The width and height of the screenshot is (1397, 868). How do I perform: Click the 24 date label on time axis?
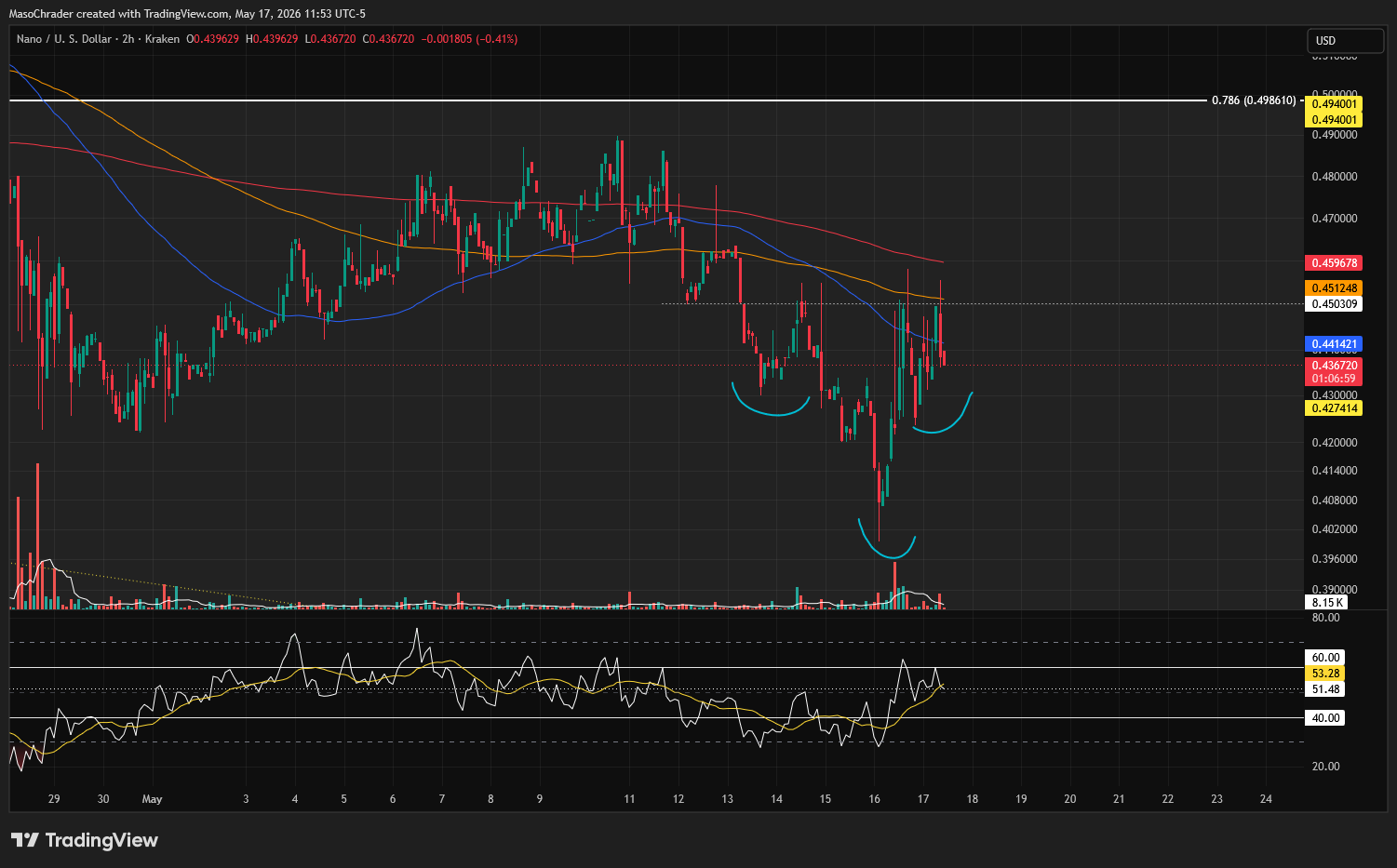coord(1266,799)
